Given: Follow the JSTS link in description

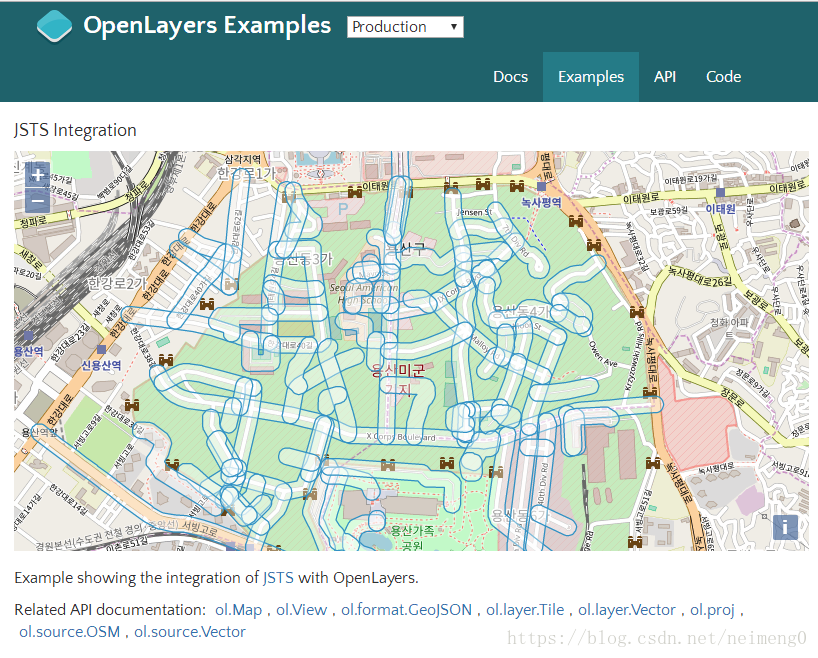Looking at the screenshot, I should [x=278, y=578].
